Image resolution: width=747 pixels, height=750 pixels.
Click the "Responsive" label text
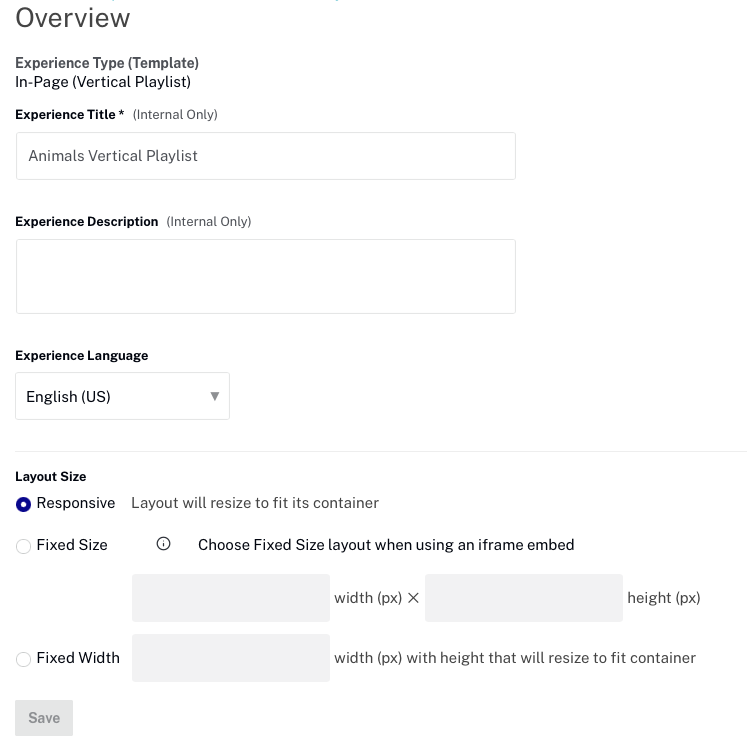click(x=76, y=503)
